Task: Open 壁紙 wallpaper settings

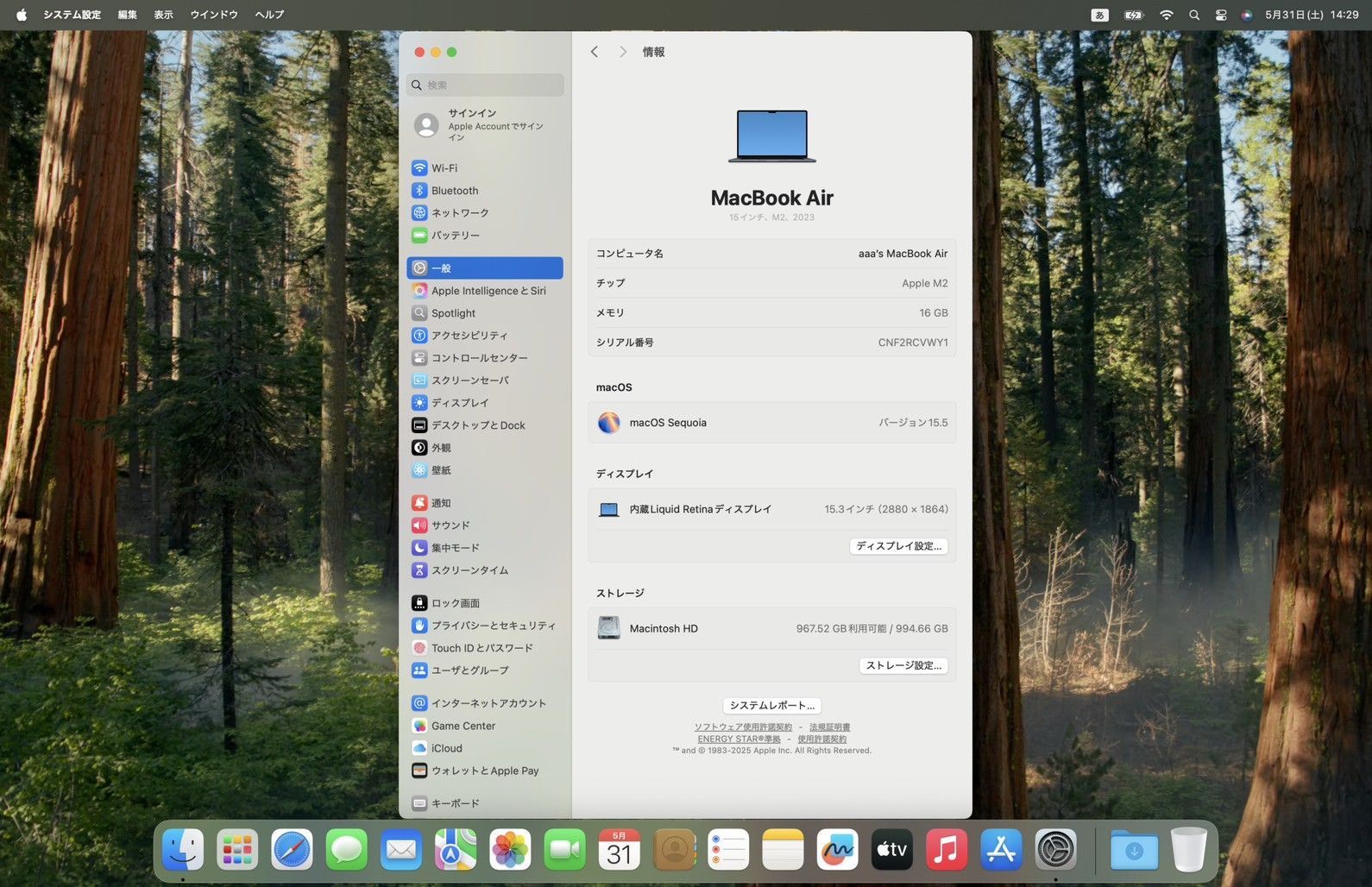Action: pyautogui.click(x=484, y=470)
